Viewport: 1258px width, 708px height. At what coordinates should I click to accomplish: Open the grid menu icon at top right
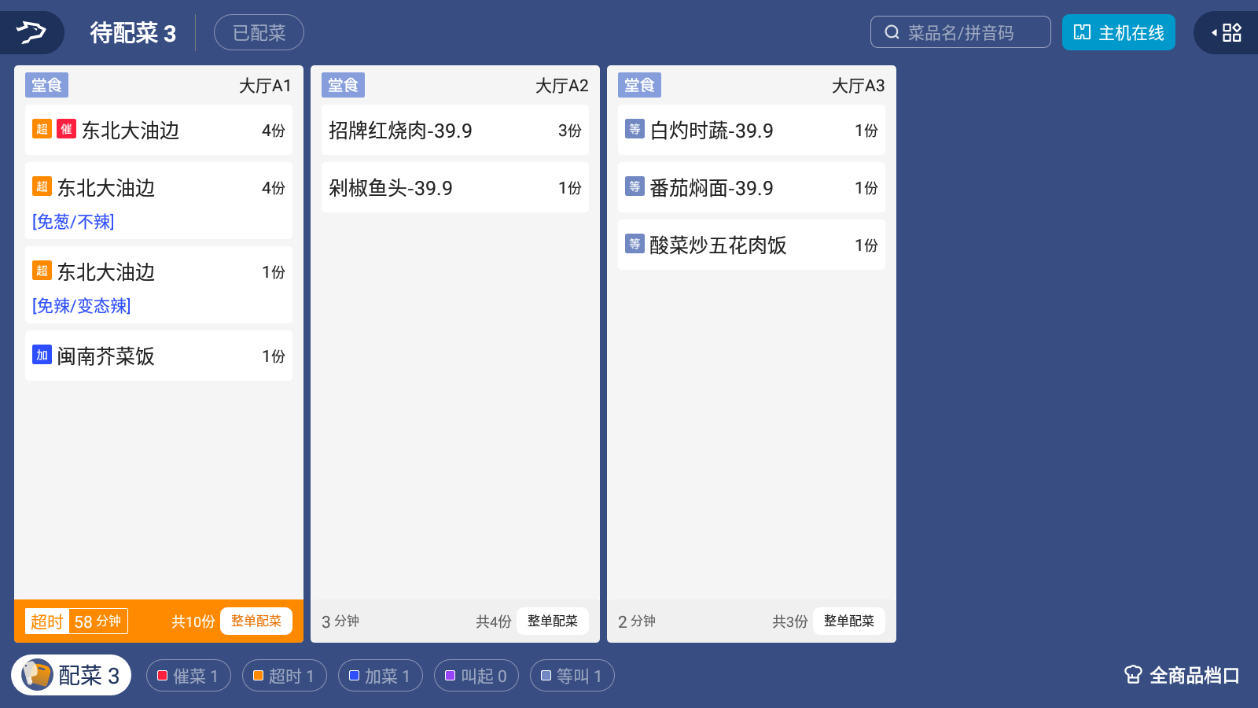pyautogui.click(x=1232, y=32)
